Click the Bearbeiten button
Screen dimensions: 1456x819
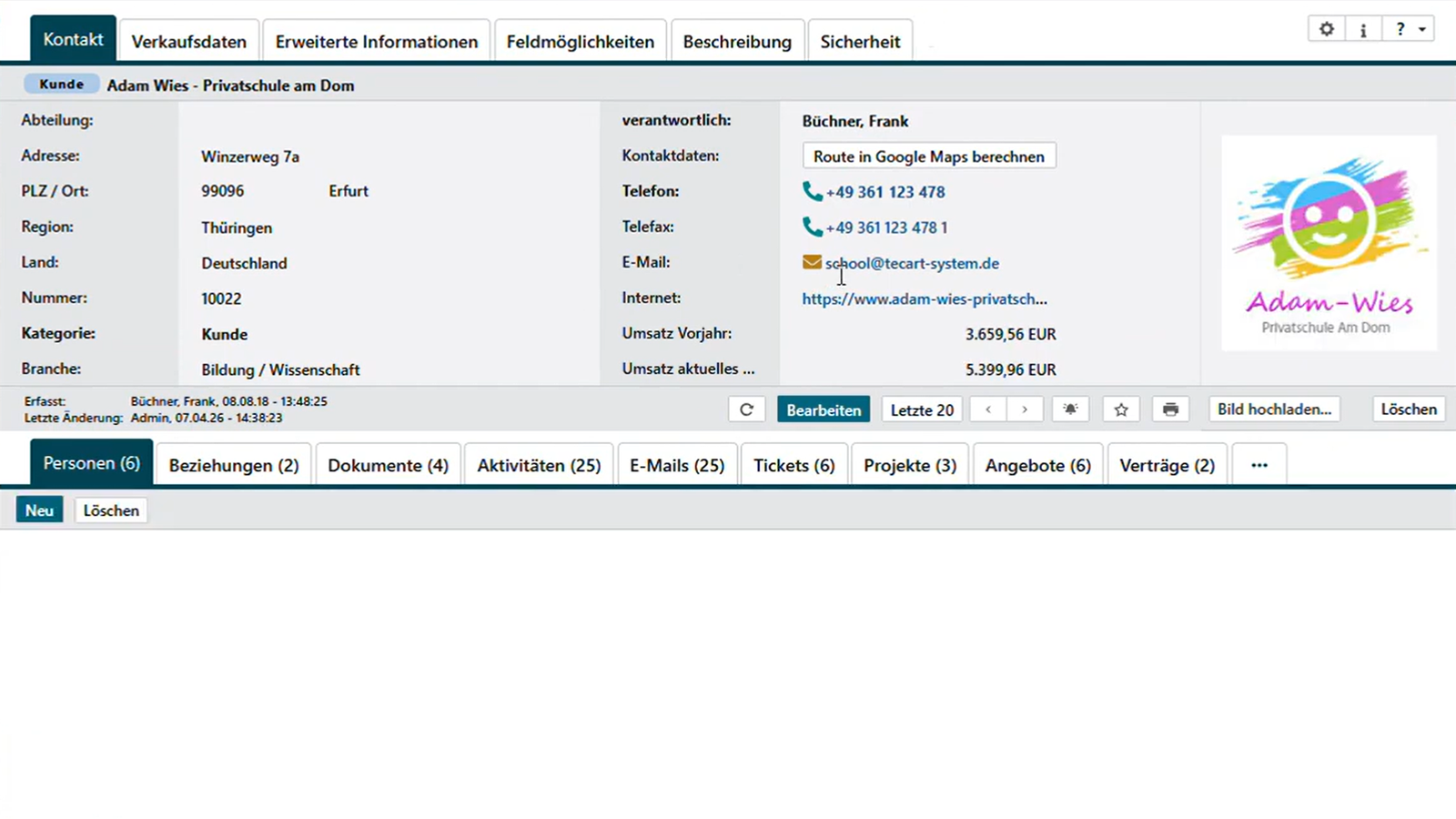(824, 409)
